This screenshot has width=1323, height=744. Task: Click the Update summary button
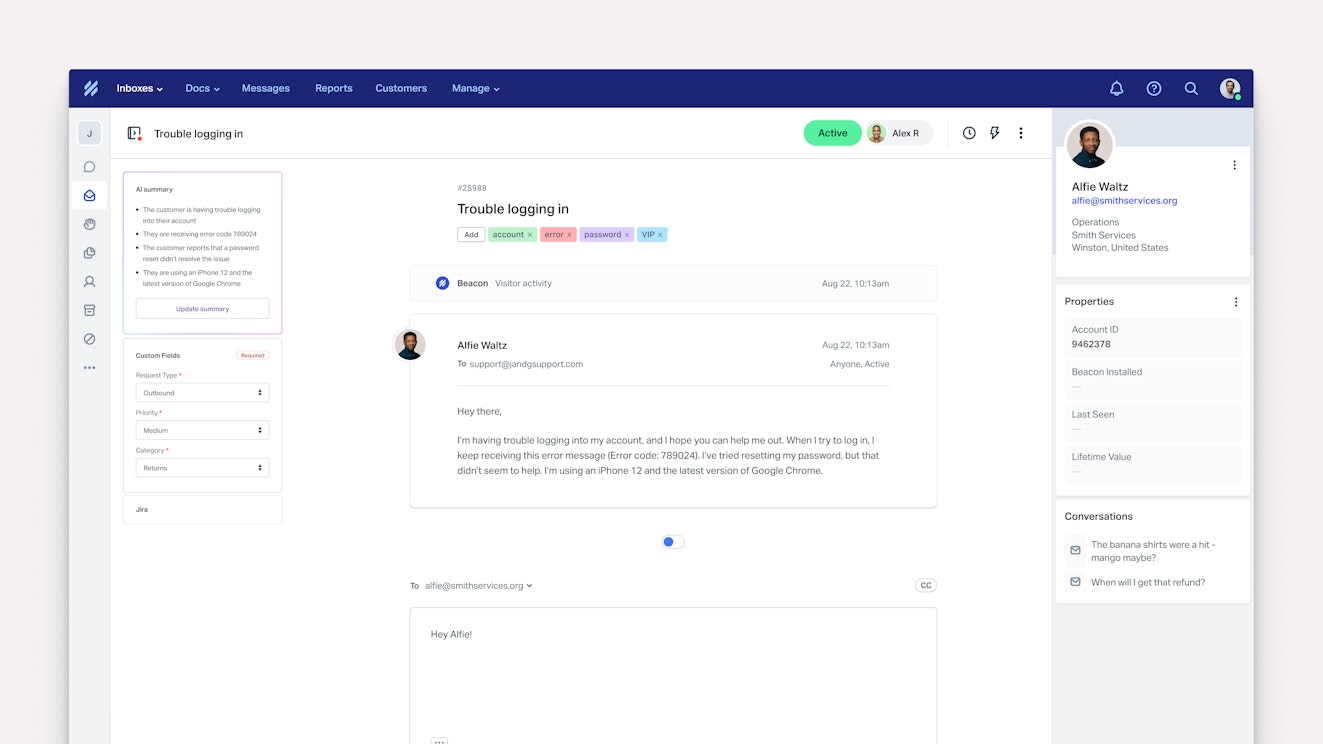[202, 309]
